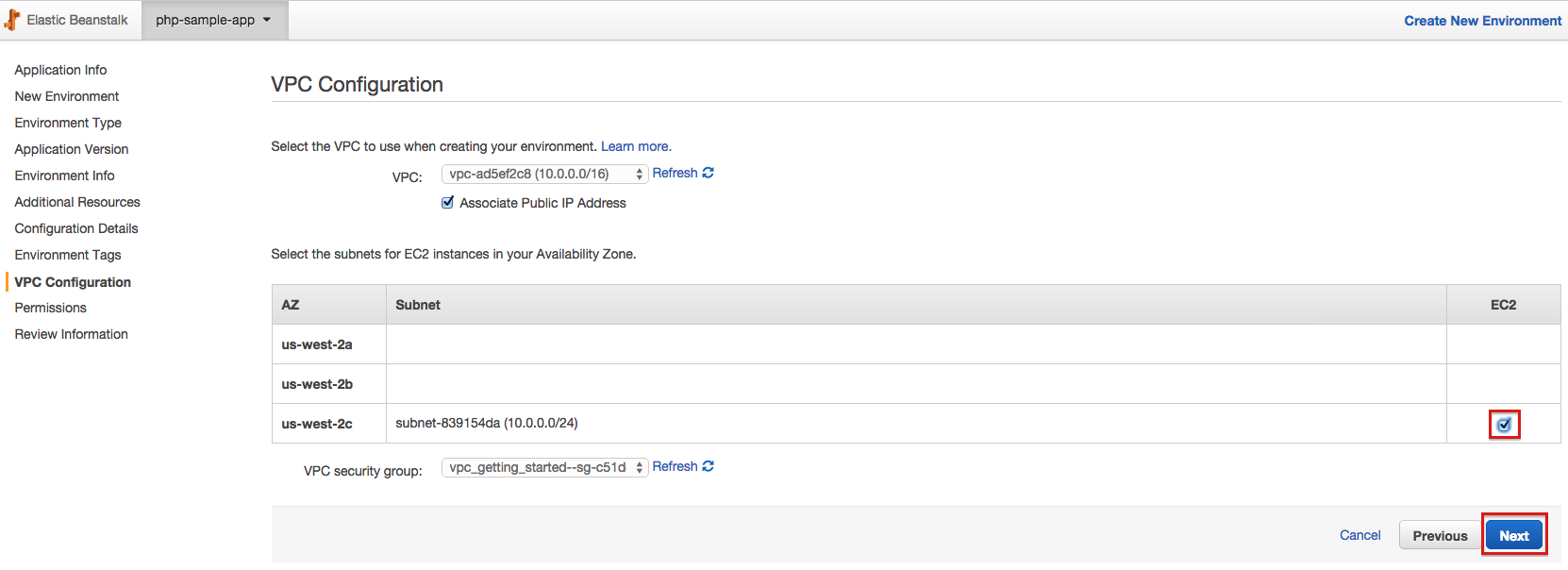Click the Elastic Beanstalk logo icon
Viewport: 1568px width, 570px height.
(12, 20)
